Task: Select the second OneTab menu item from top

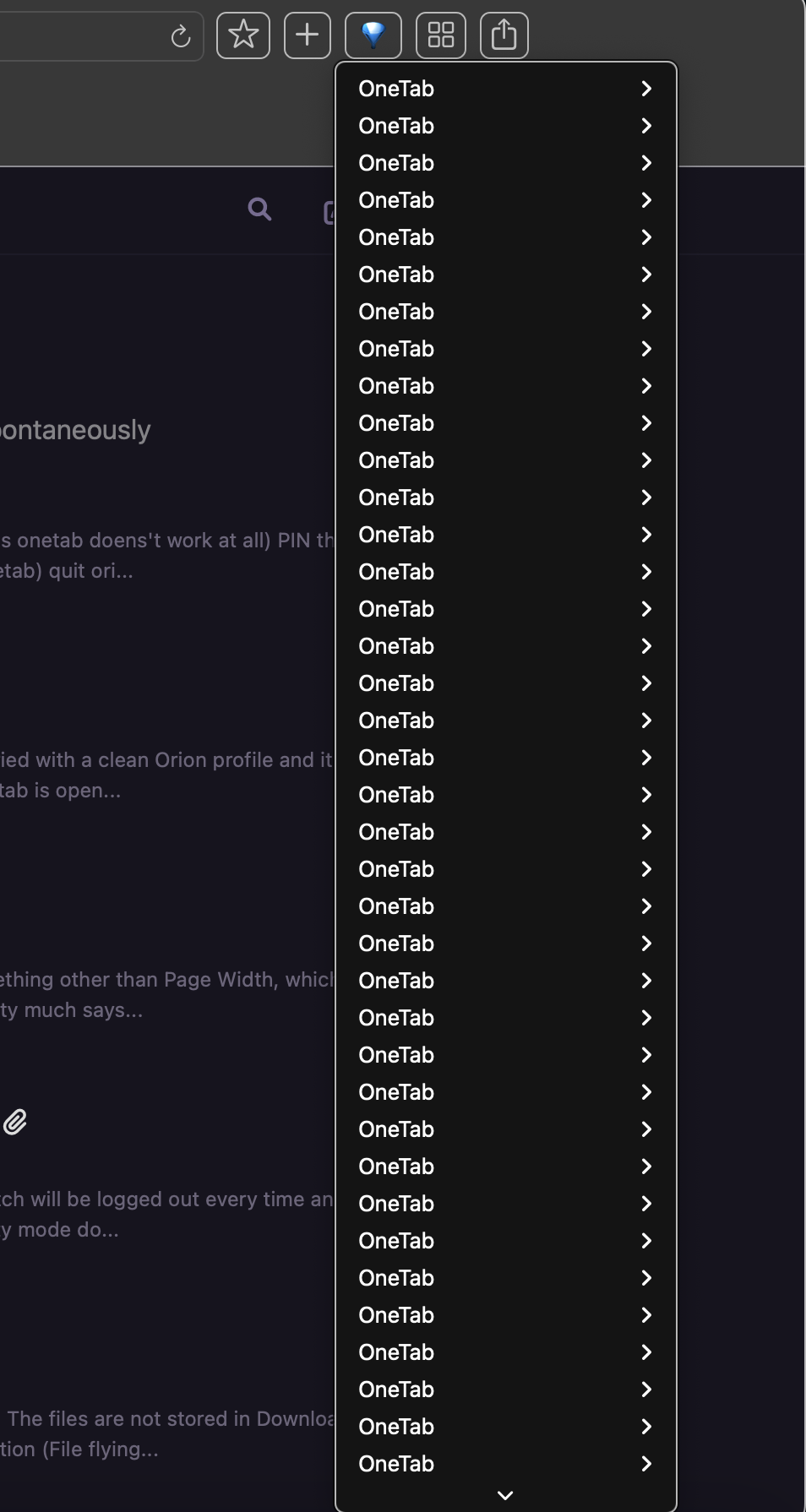Action: (x=396, y=126)
